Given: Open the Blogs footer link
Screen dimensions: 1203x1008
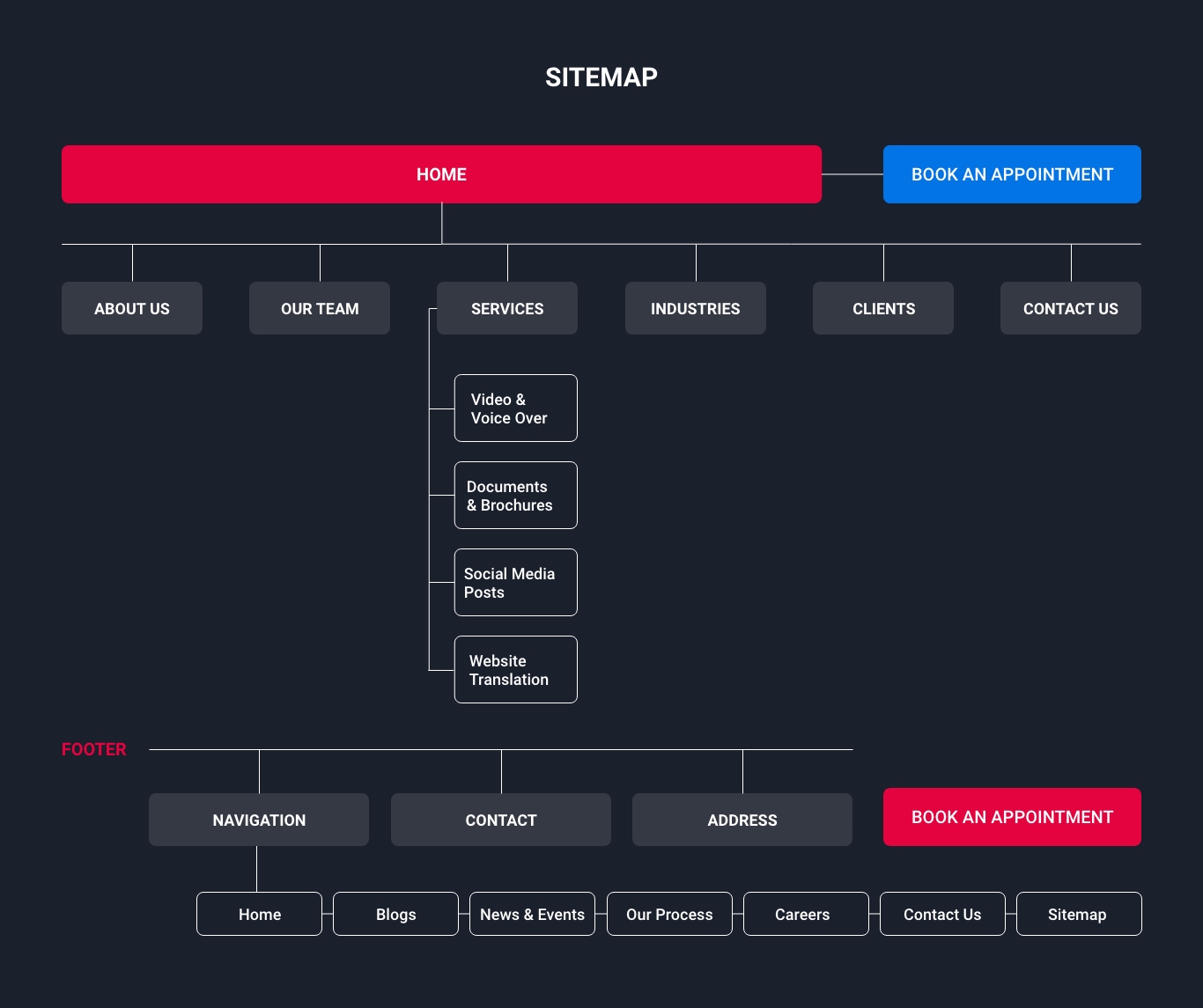Looking at the screenshot, I should 395,914.
